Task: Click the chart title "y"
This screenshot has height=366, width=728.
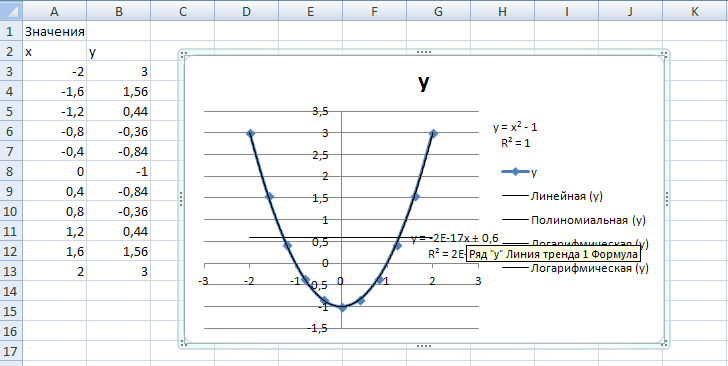Action: (x=423, y=84)
